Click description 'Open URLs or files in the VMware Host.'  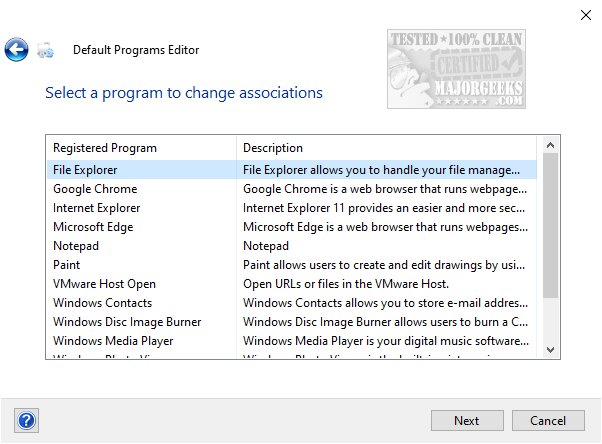(x=346, y=284)
